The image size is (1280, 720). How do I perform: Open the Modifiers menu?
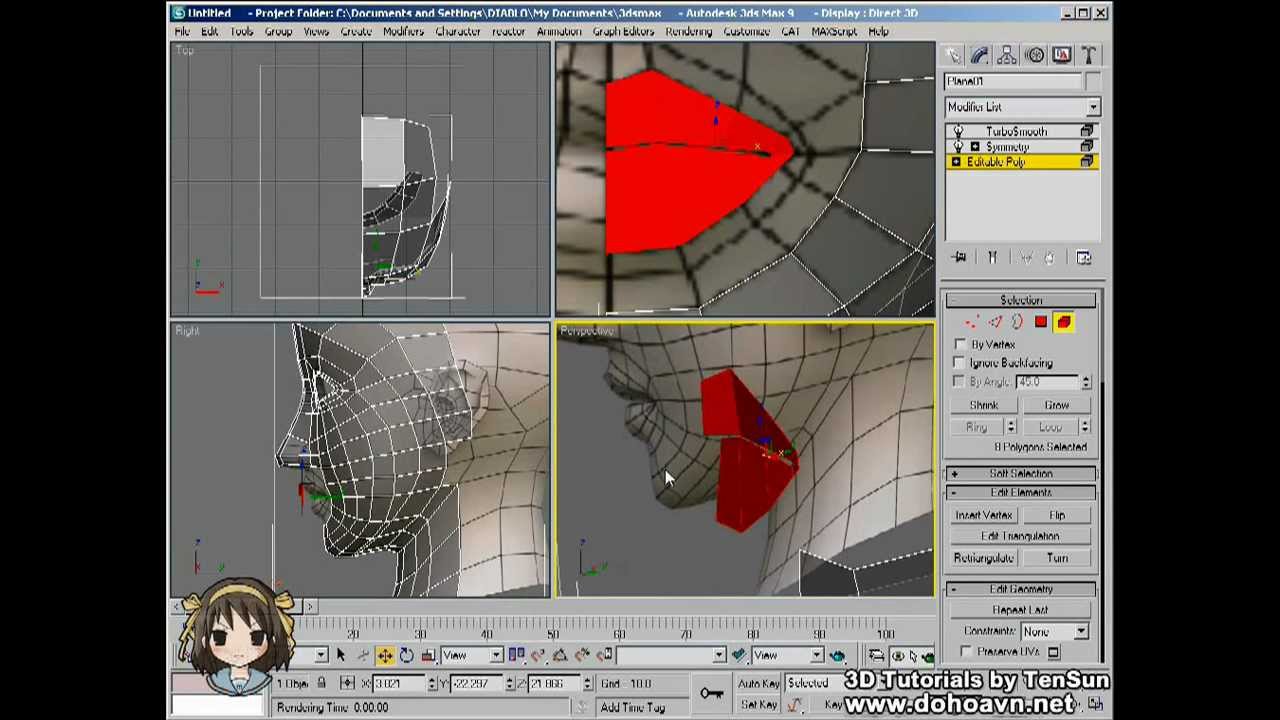[403, 31]
